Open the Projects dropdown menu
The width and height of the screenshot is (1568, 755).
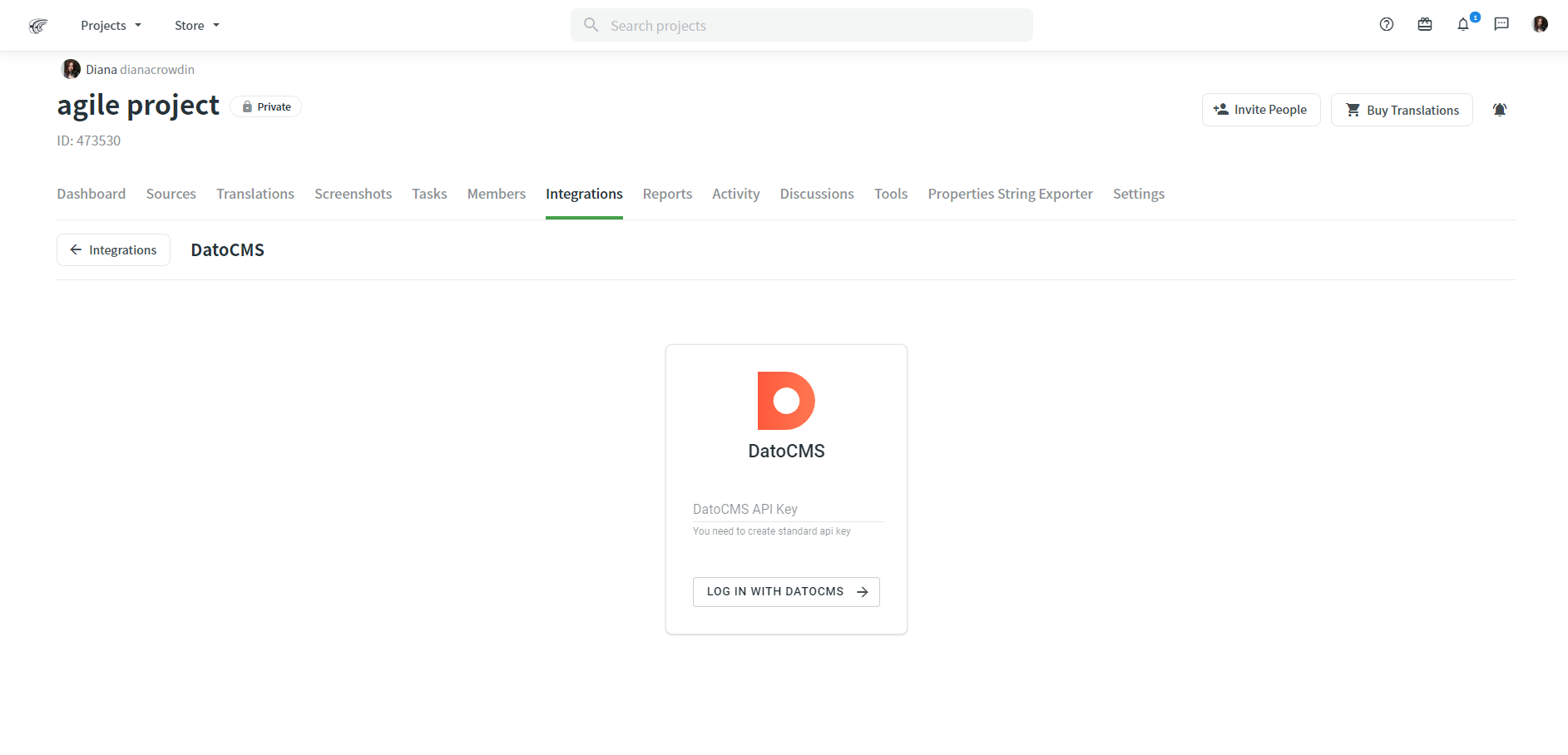[111, 26]
